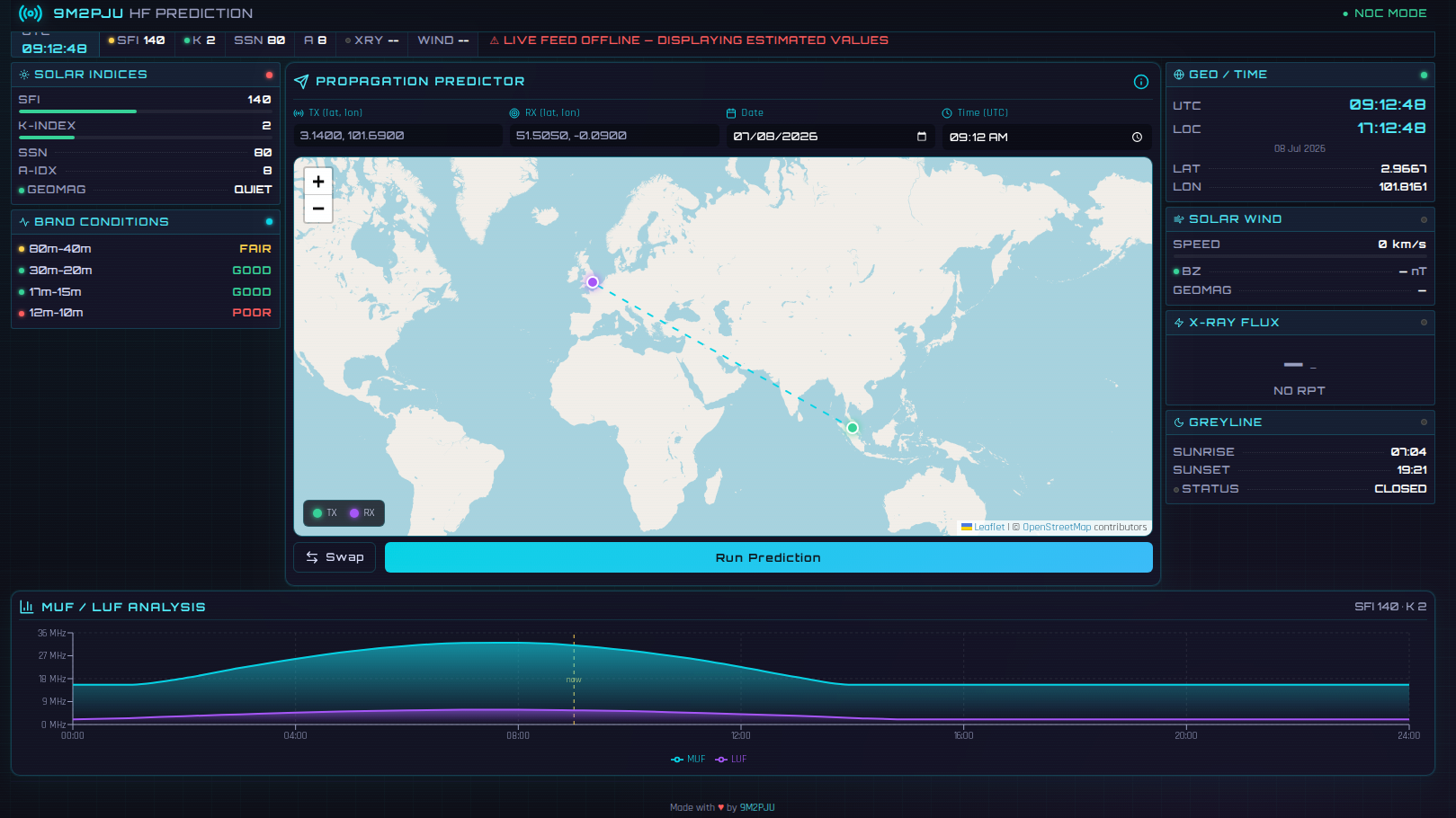Screen dimensions: 1456x818
Task: Select the purple RX marker on the map
Action: click(x=593, y=282)
